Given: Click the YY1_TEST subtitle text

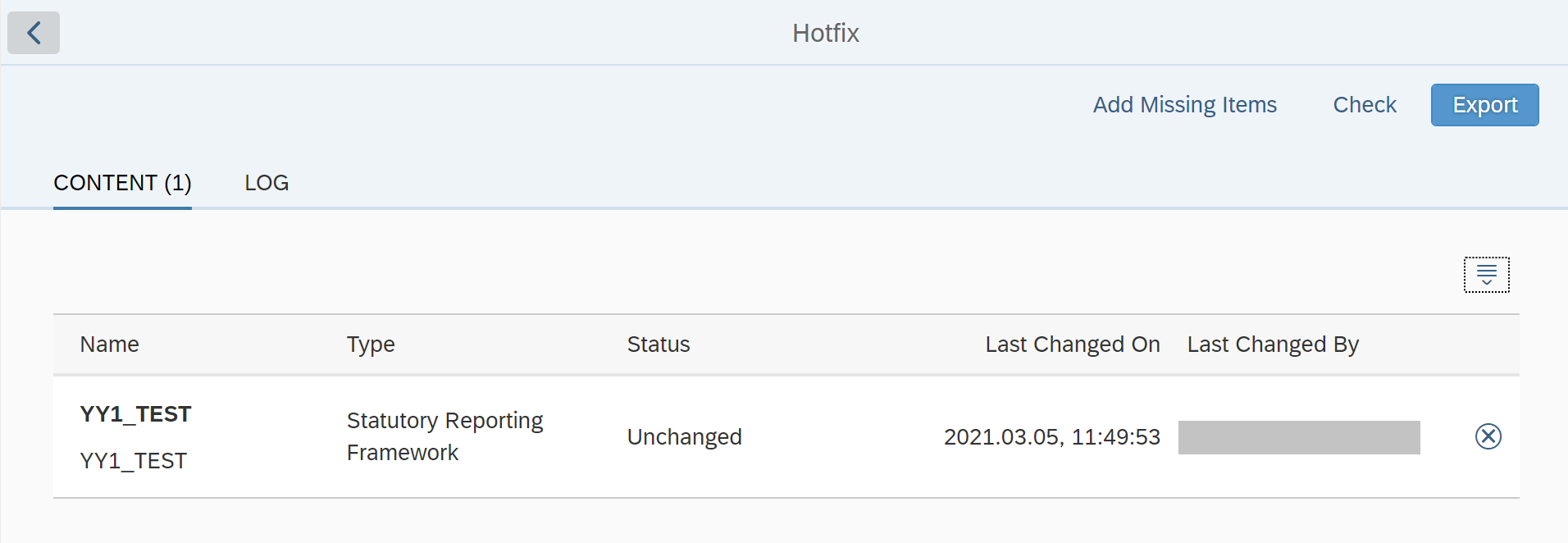Looking at the screenshot, I should (x=134, y=461).
